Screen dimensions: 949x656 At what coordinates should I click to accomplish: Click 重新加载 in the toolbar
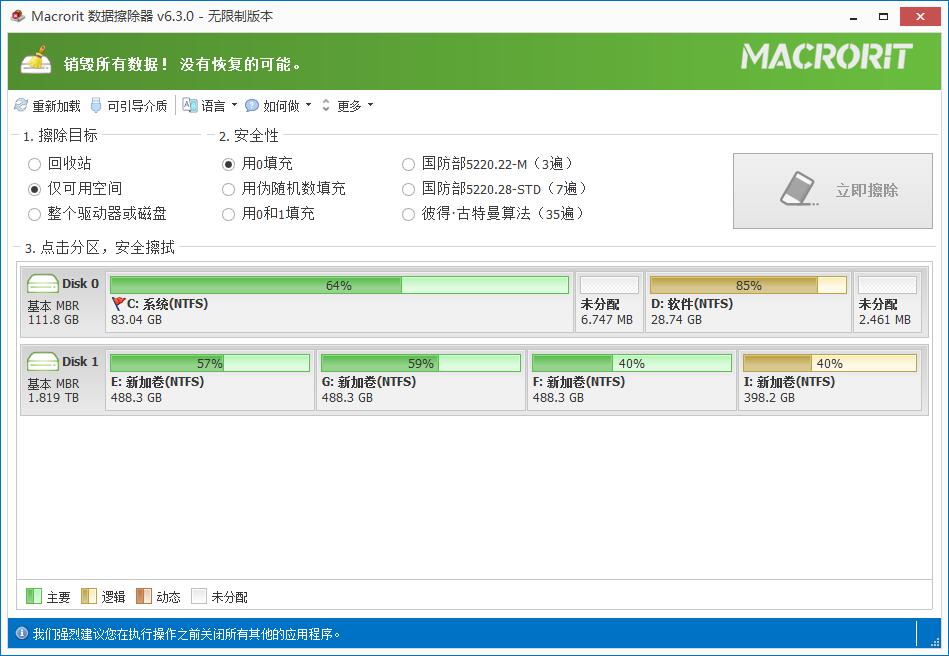48,106
